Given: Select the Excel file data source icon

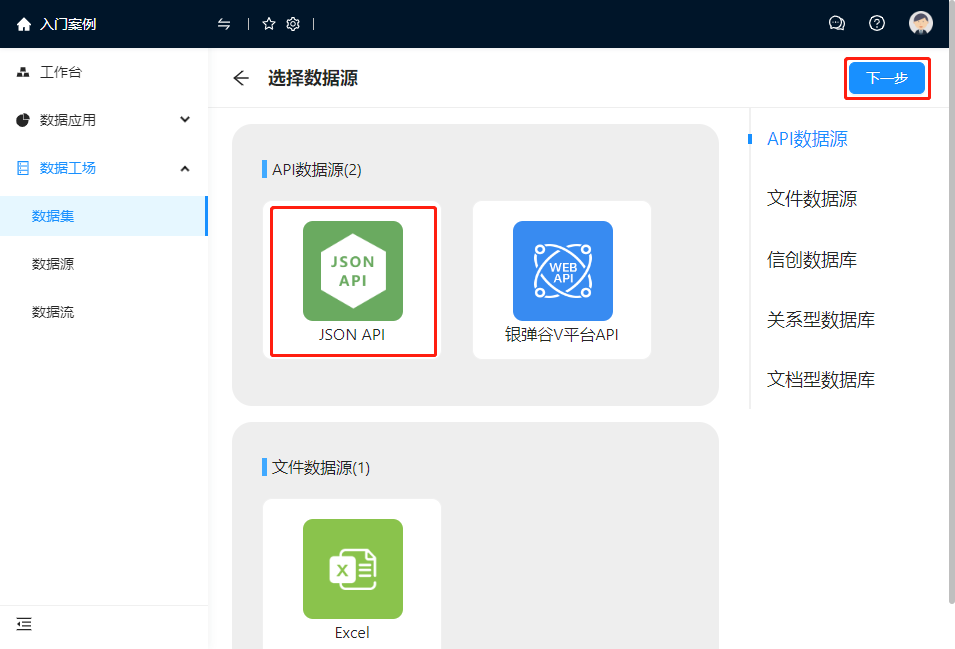Looking at the screenshot, I should pos(352,569).
